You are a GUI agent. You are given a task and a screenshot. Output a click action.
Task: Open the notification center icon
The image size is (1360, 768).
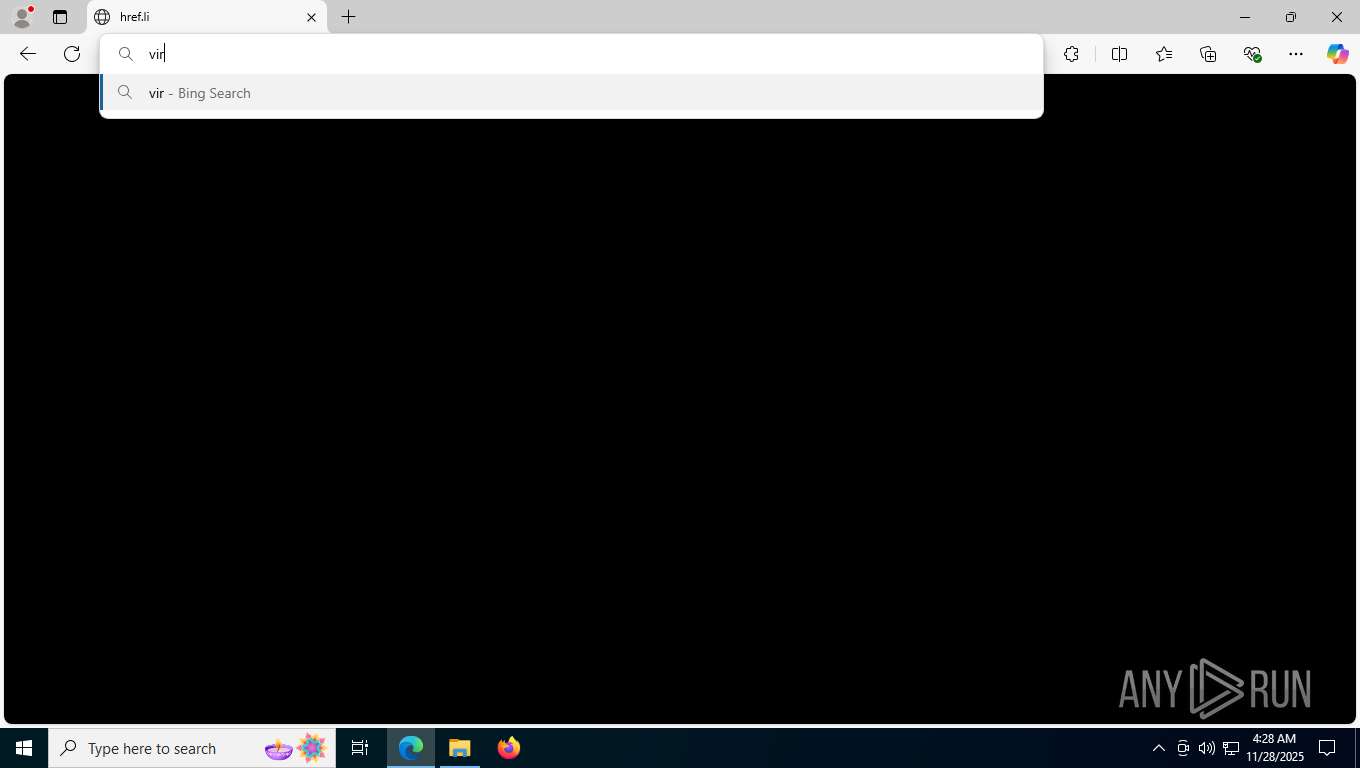pyautogui.click(x=1328, y=748)
